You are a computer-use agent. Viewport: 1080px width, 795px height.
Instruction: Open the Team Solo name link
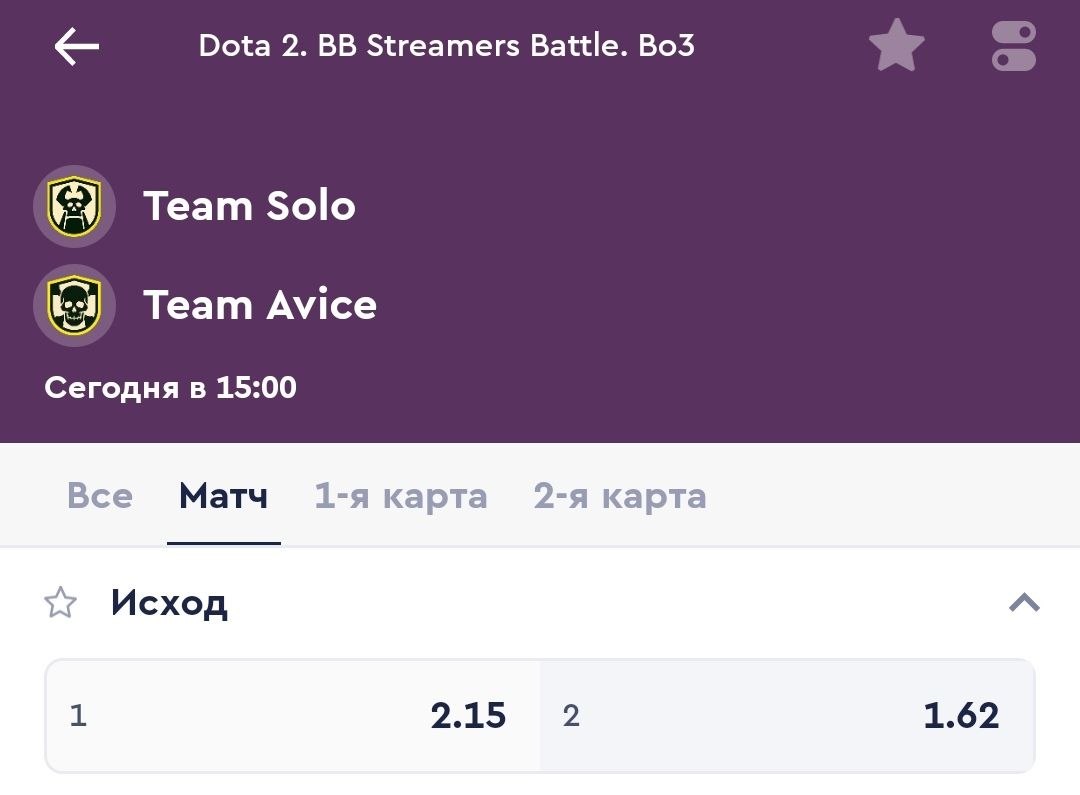tap(249, 206)
